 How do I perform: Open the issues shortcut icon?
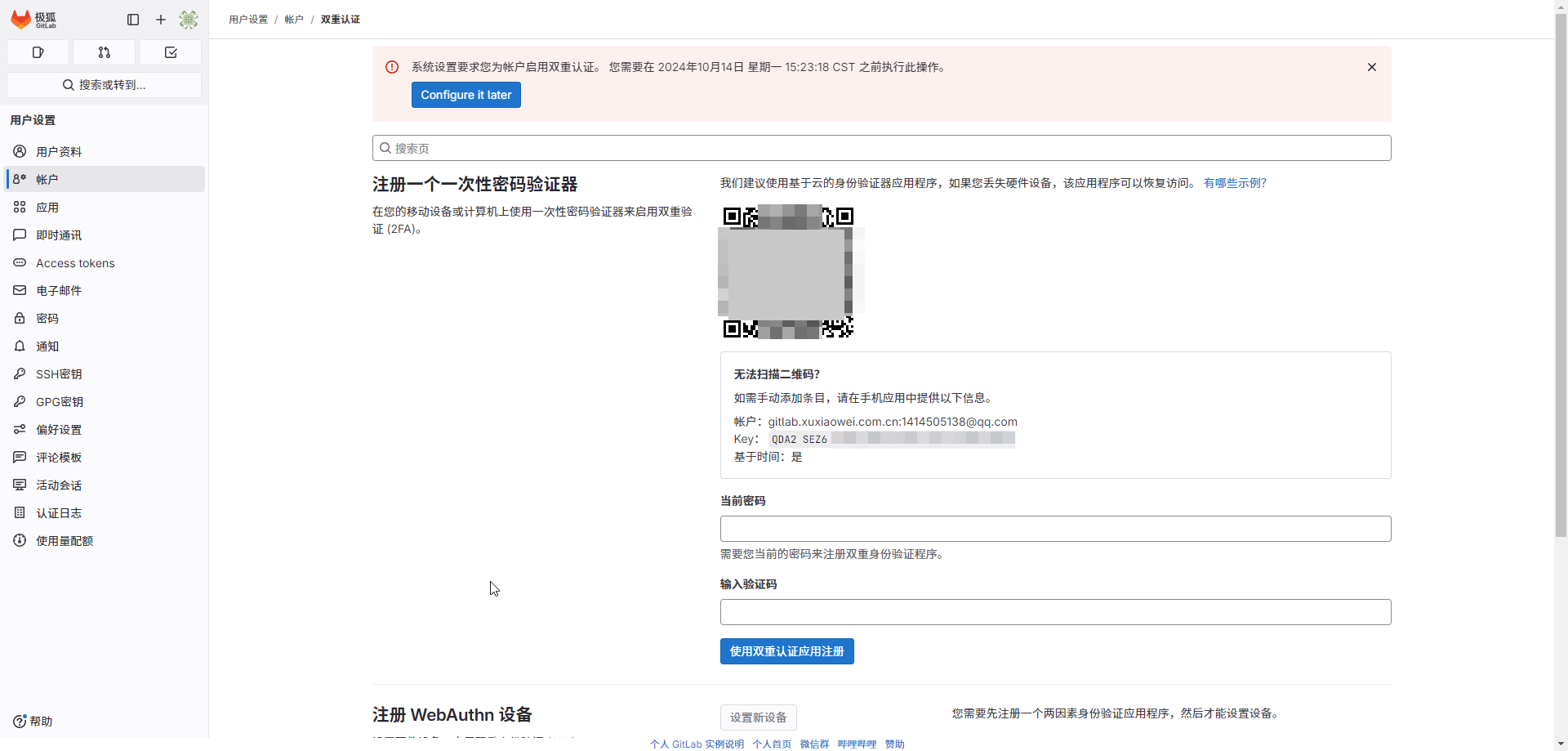click(38, 52)
